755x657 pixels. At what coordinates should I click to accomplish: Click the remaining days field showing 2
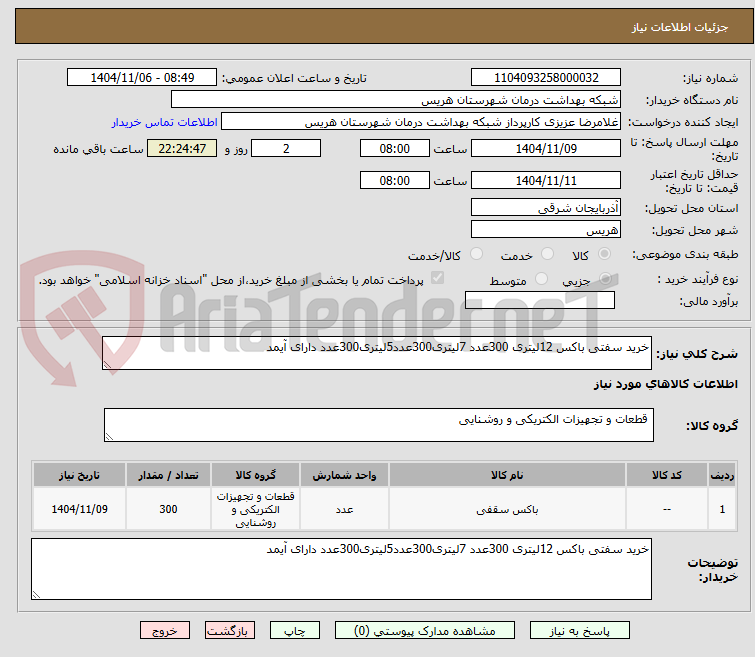(286, 148)
